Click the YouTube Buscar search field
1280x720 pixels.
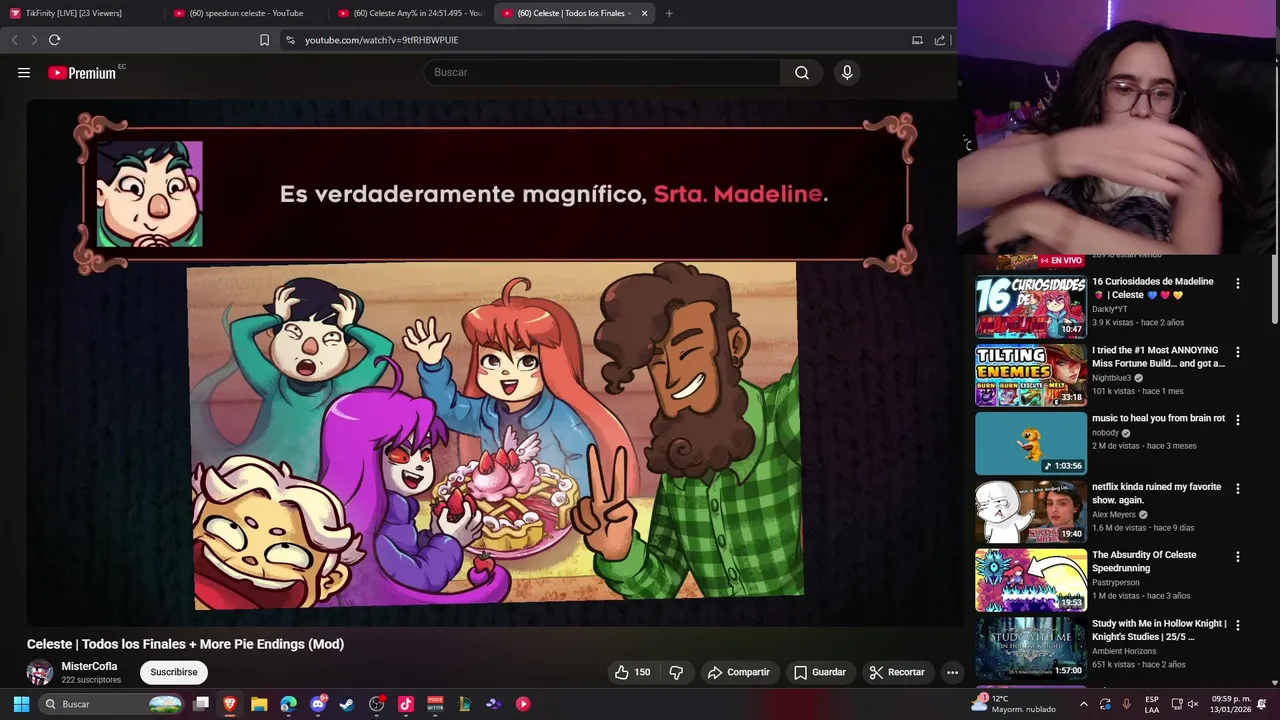point(602,72)
